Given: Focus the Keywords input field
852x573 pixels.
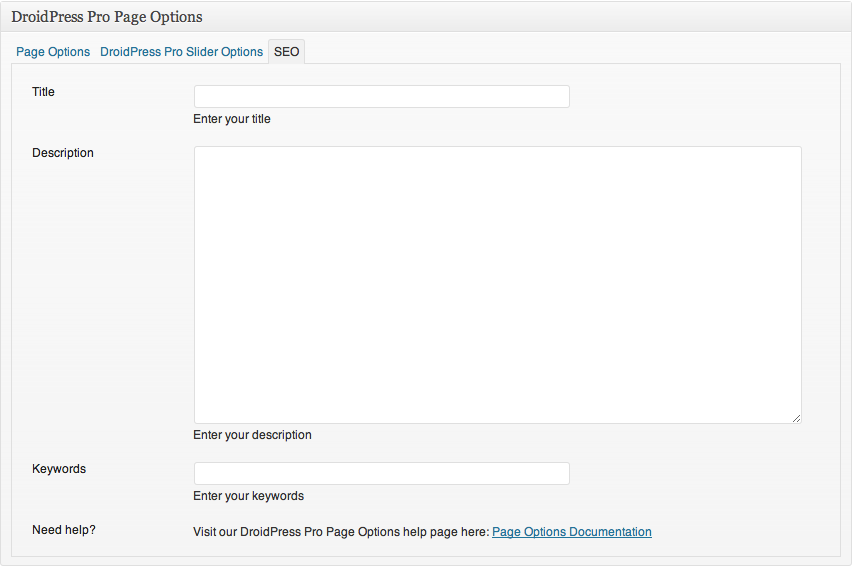Looking at the screenshot, I should [381, 473].
